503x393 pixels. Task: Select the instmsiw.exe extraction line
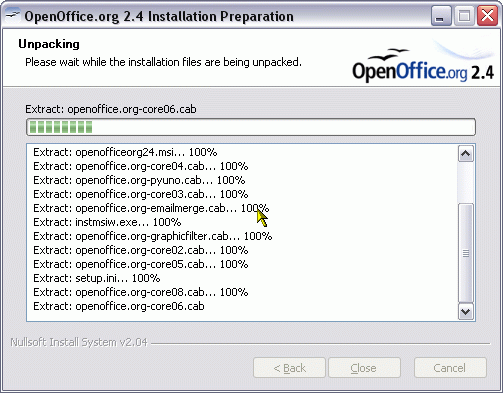coord(107,222)
